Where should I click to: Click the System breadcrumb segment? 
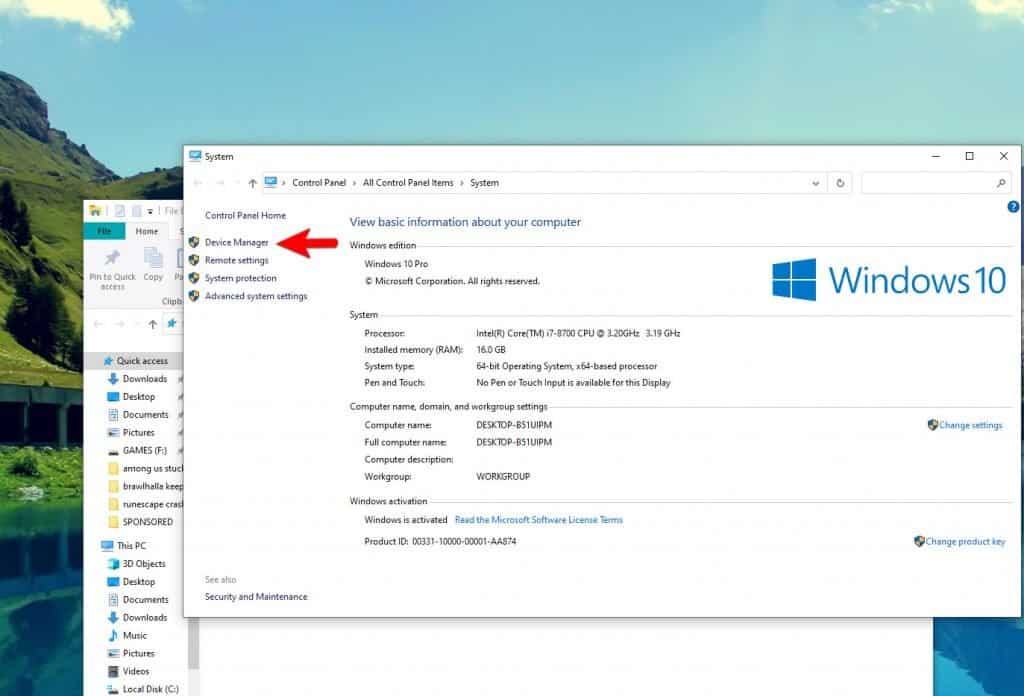point(485,183)
